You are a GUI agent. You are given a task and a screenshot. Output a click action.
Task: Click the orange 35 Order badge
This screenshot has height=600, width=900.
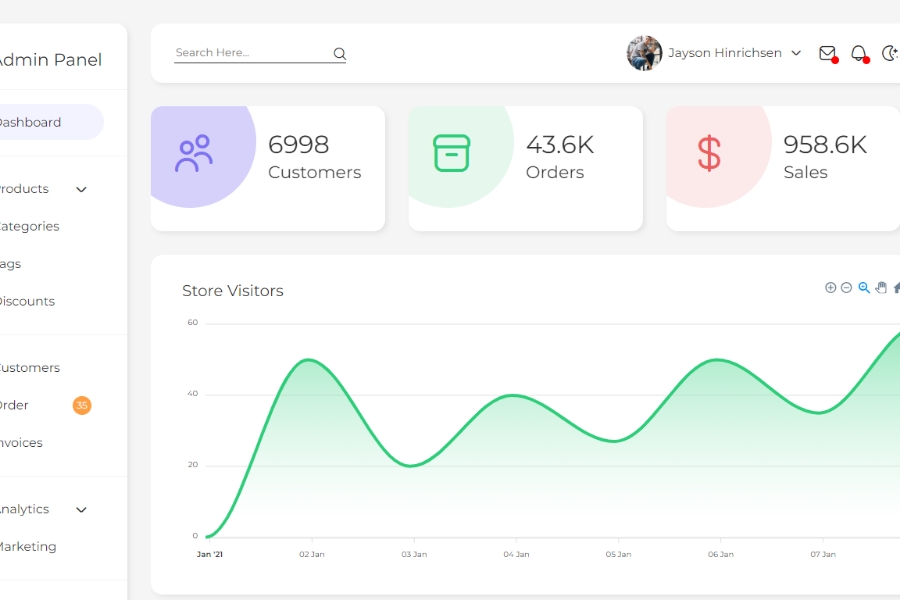click(82, 406)
